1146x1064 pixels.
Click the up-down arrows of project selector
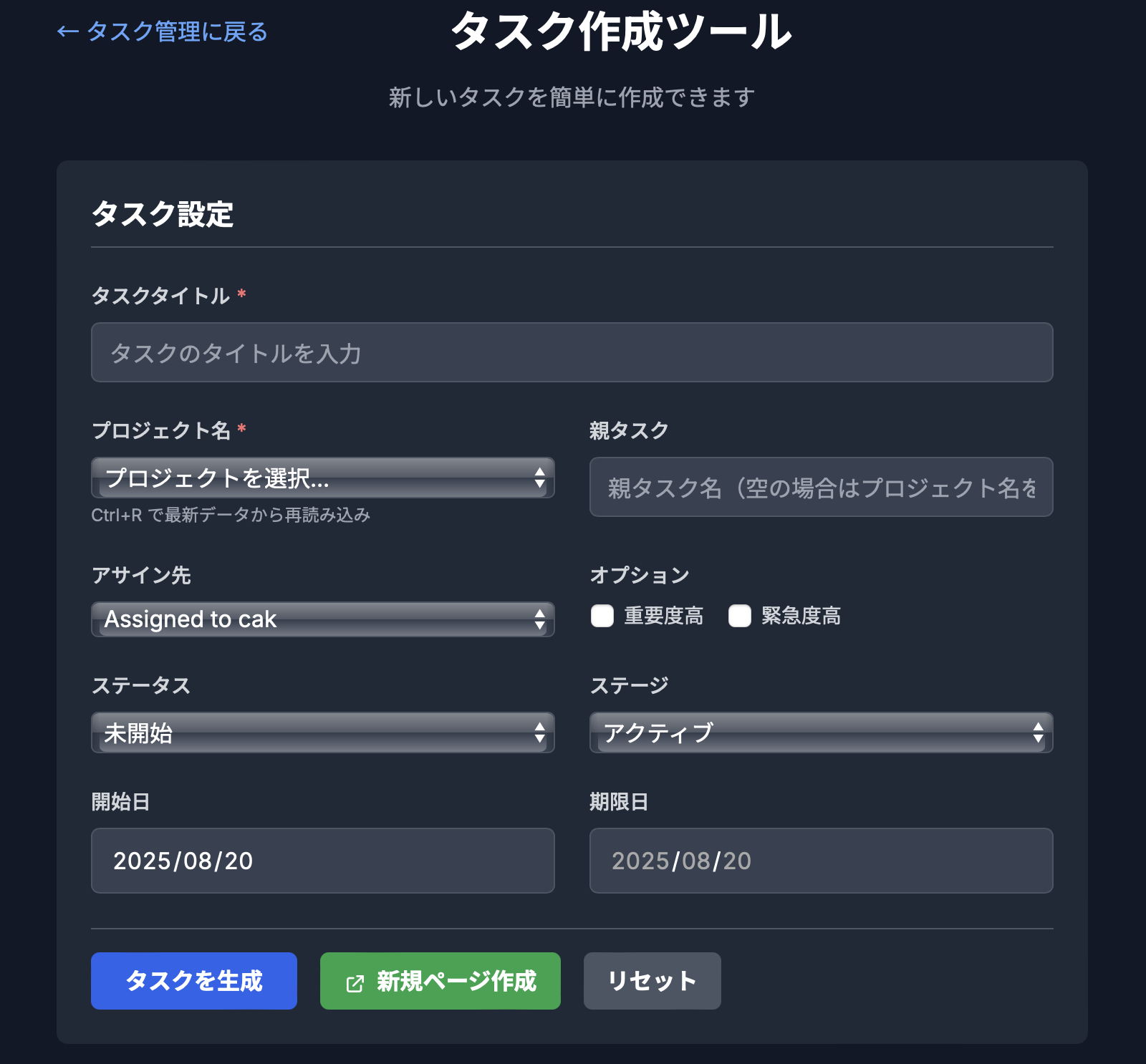coord(540,478)
